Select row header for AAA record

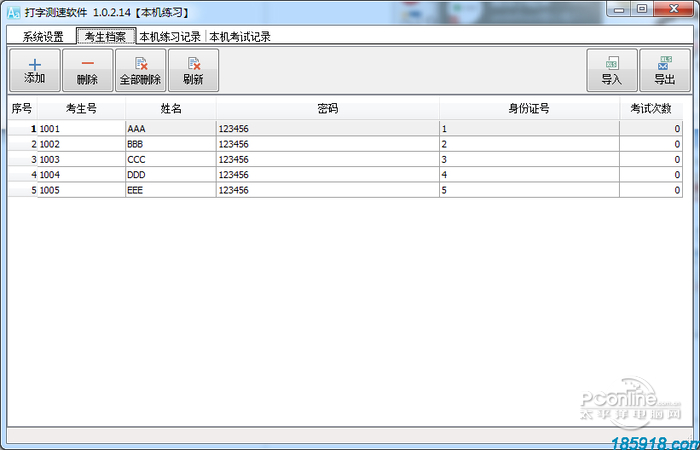pos(23,129)
